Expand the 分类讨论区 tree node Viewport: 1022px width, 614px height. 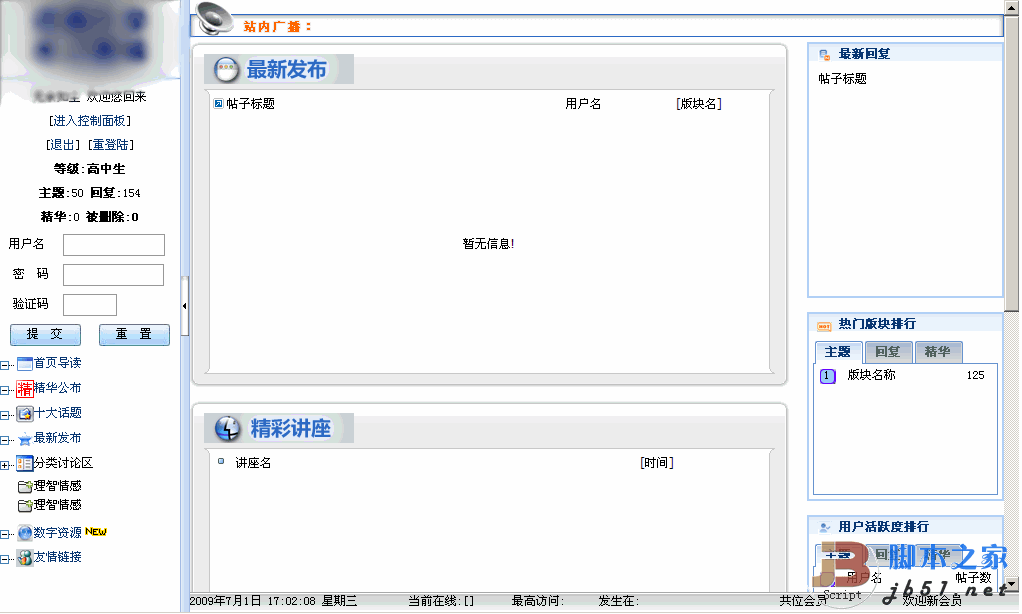tap(6, 464)
